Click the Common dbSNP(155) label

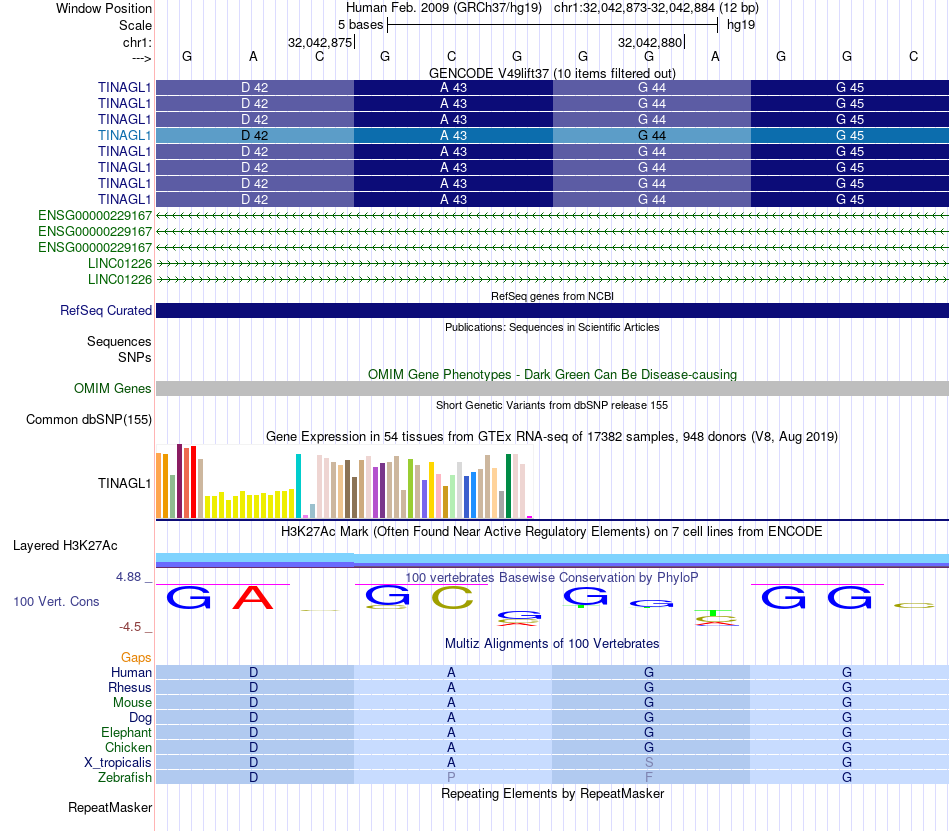(x=88, y=420)
